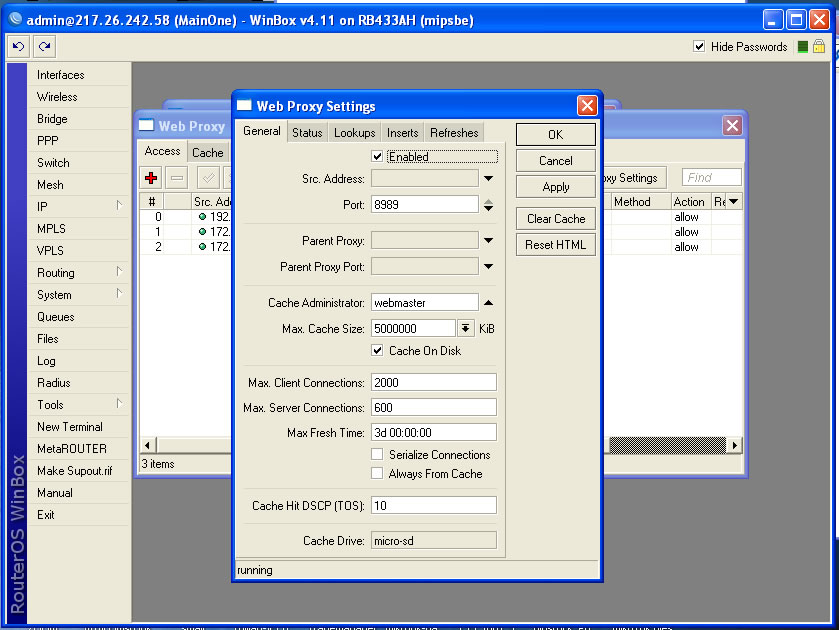Viewport: 839px width, 630px height.
Task: Open the column chooser dropdown in Web Proxy table
Action: pos(734,202)
